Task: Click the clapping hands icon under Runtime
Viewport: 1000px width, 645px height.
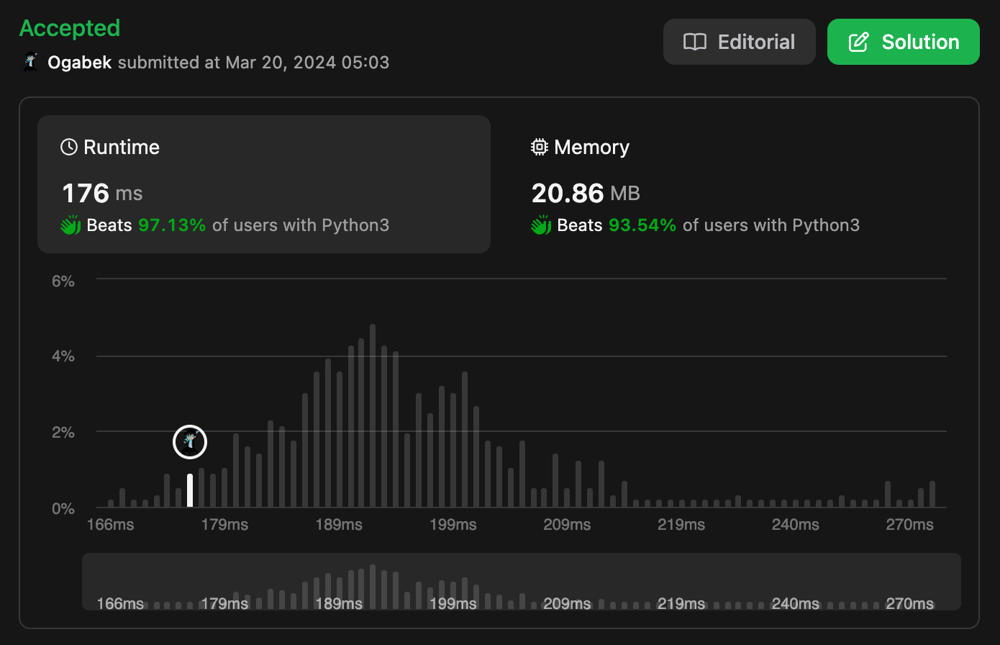Action: coord(71,225)
